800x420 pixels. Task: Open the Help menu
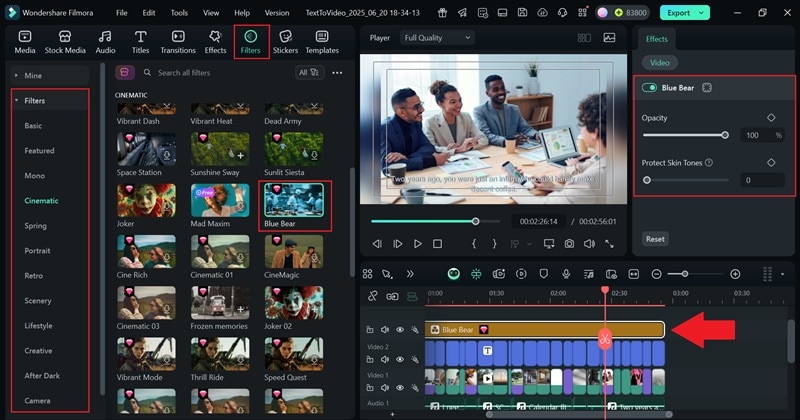[x=242, y=13]
